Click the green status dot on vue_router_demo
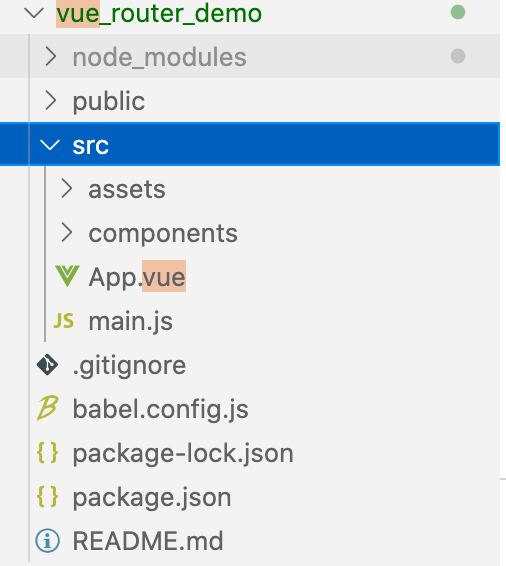The width and height of the screenshot is (506, 566). coord(458,12)
